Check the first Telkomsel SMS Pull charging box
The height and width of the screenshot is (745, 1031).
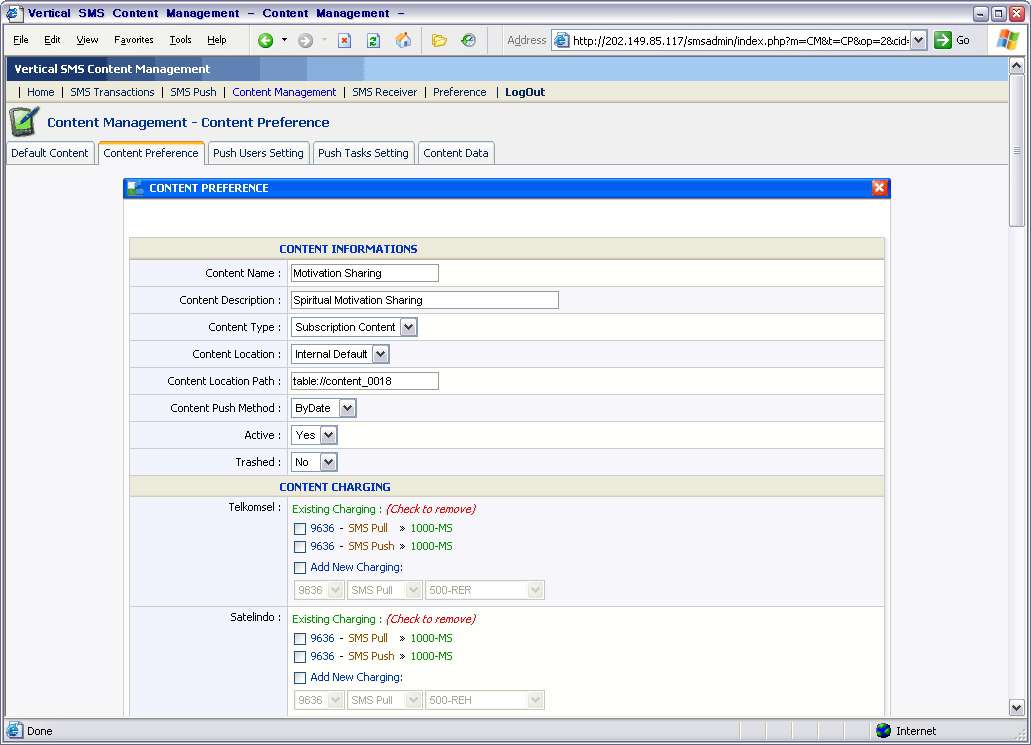coord(300,529)
